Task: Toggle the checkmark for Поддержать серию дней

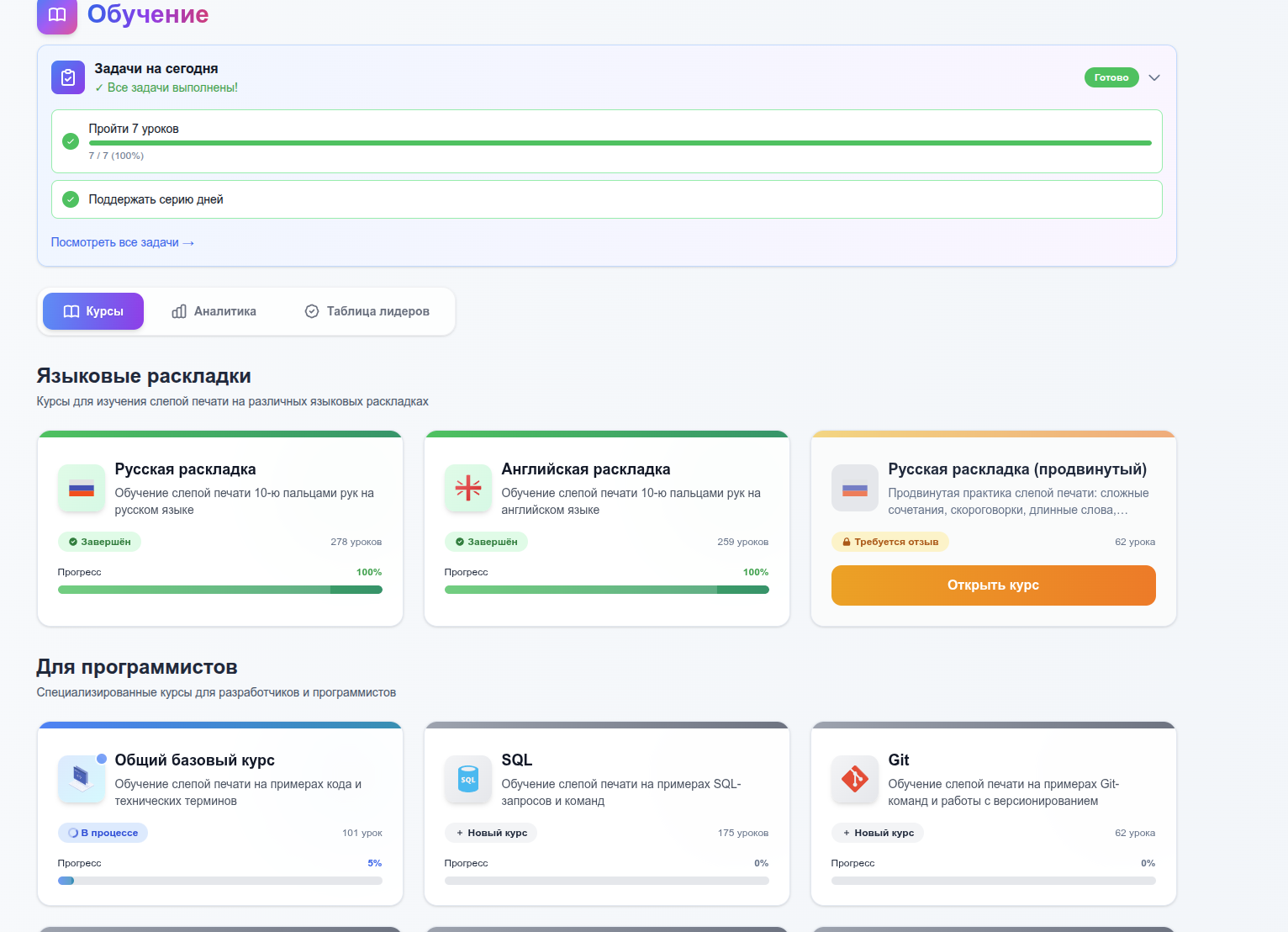Action: (x=71, y=199)
